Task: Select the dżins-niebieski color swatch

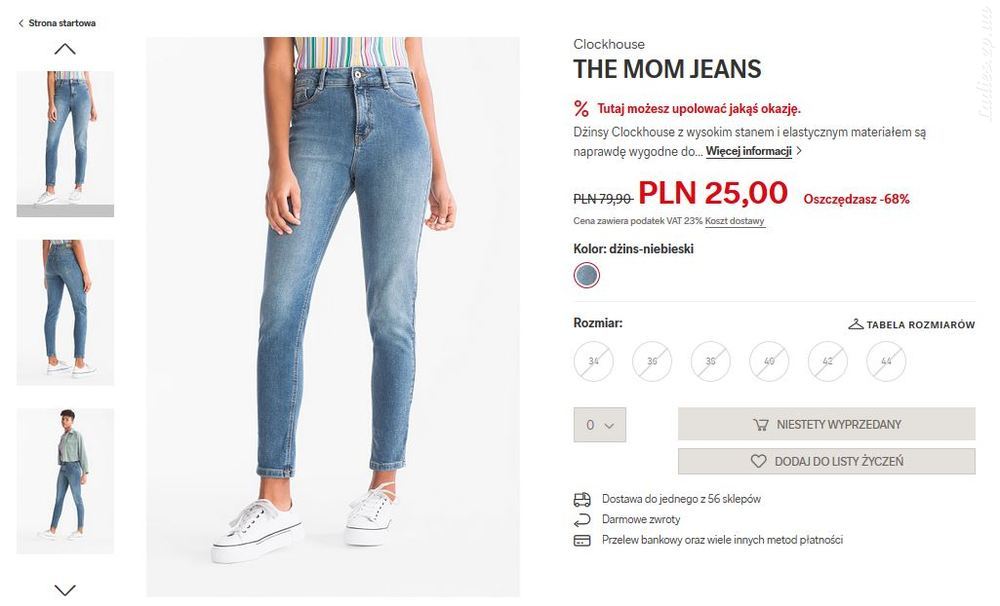Action: [x=587, y=276]
